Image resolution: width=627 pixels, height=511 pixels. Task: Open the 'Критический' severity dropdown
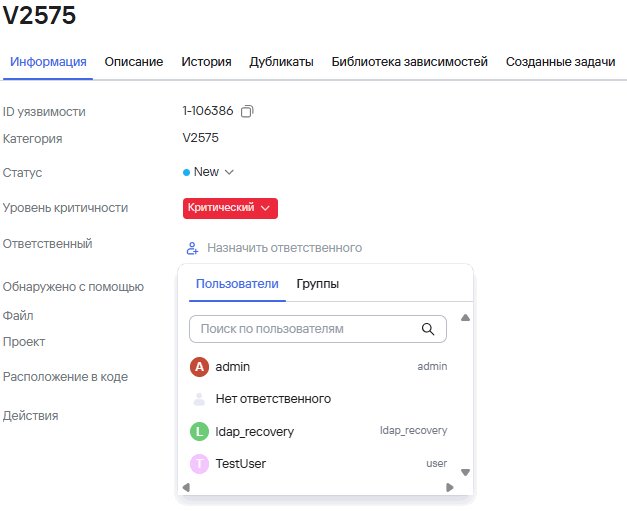[230, 208]
